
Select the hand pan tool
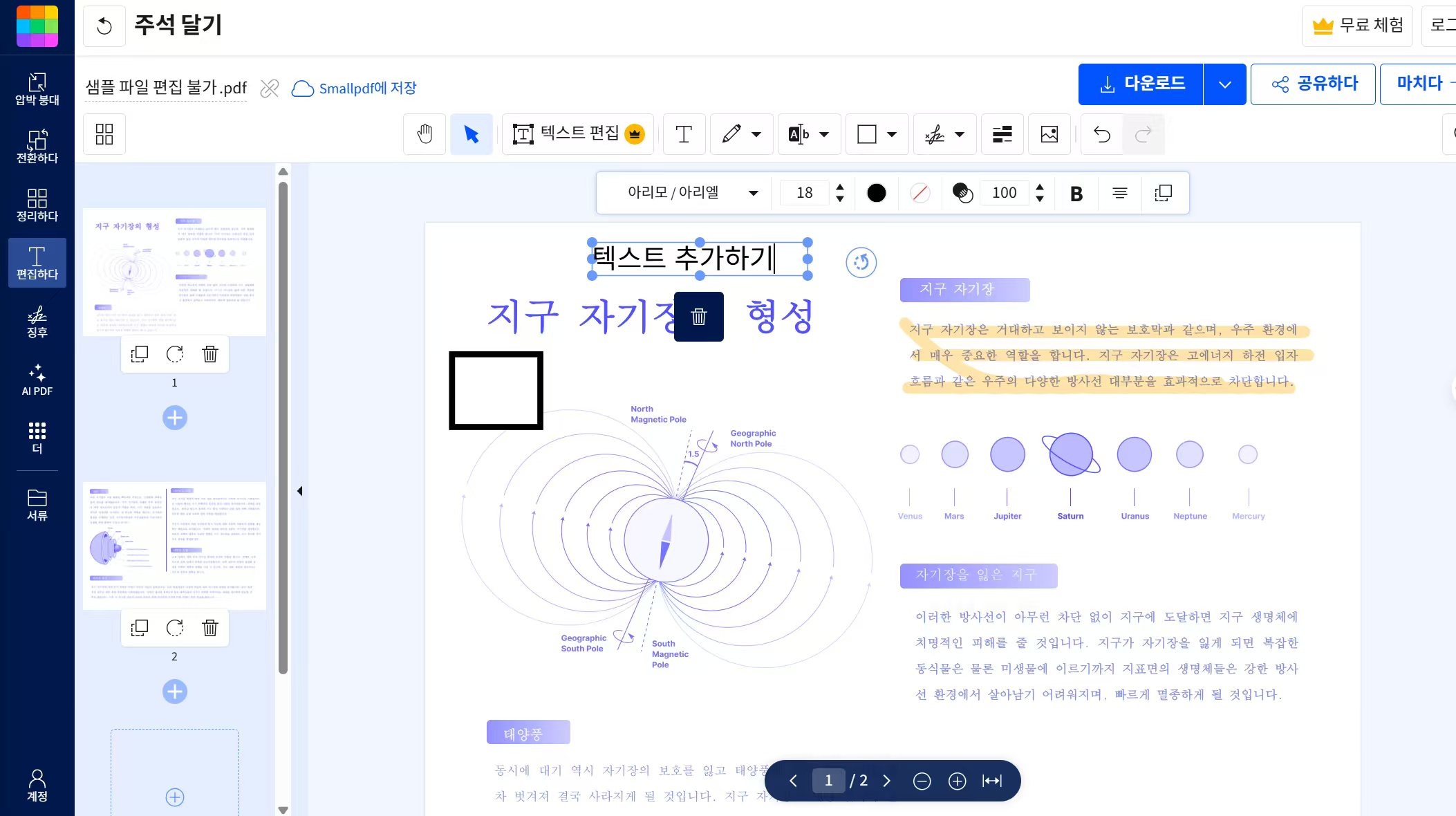[x=424, y=134]
